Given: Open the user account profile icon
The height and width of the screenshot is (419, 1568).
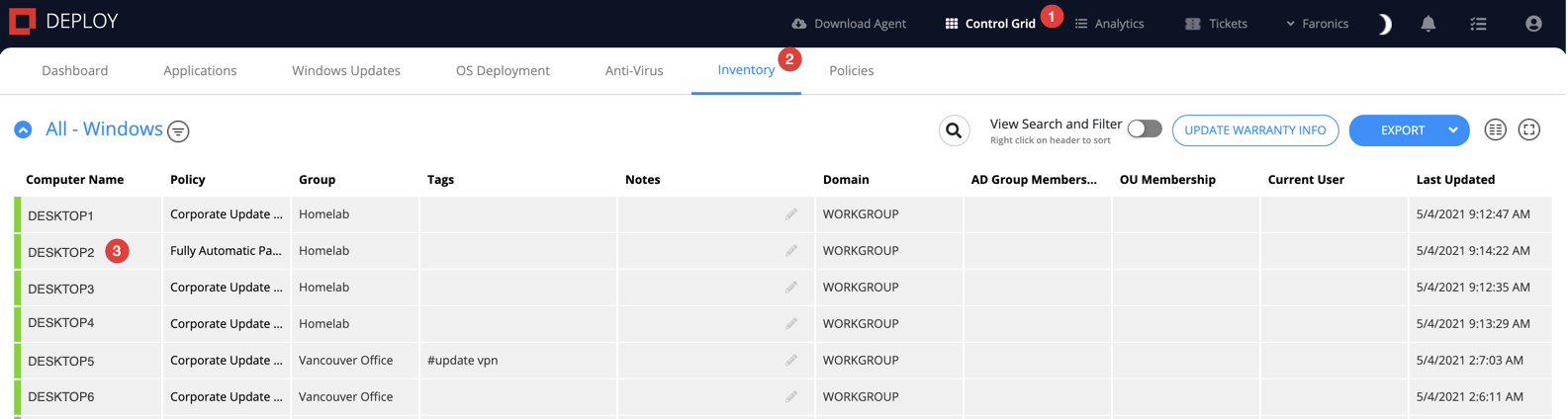Looking at the screenshot, I should pos(1532,24).
